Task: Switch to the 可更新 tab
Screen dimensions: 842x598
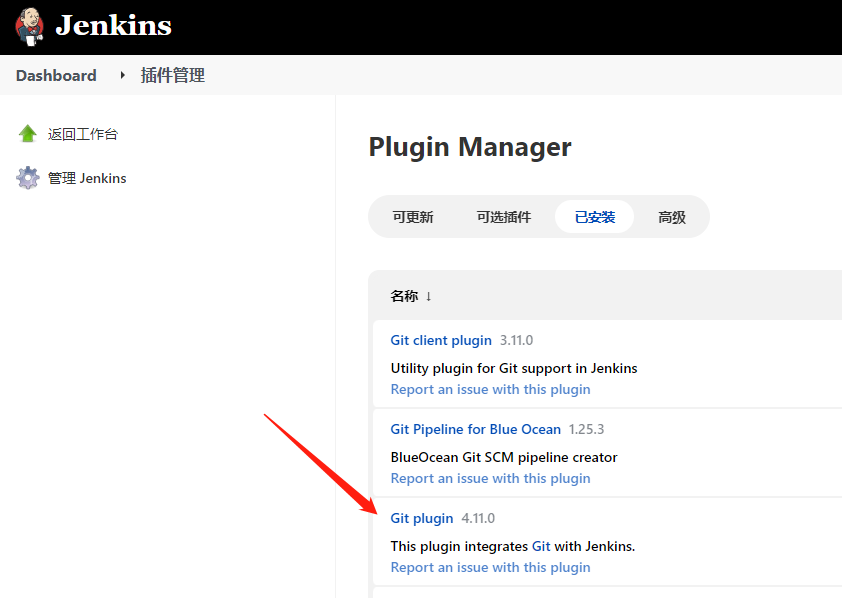Action: click(413, 217)
